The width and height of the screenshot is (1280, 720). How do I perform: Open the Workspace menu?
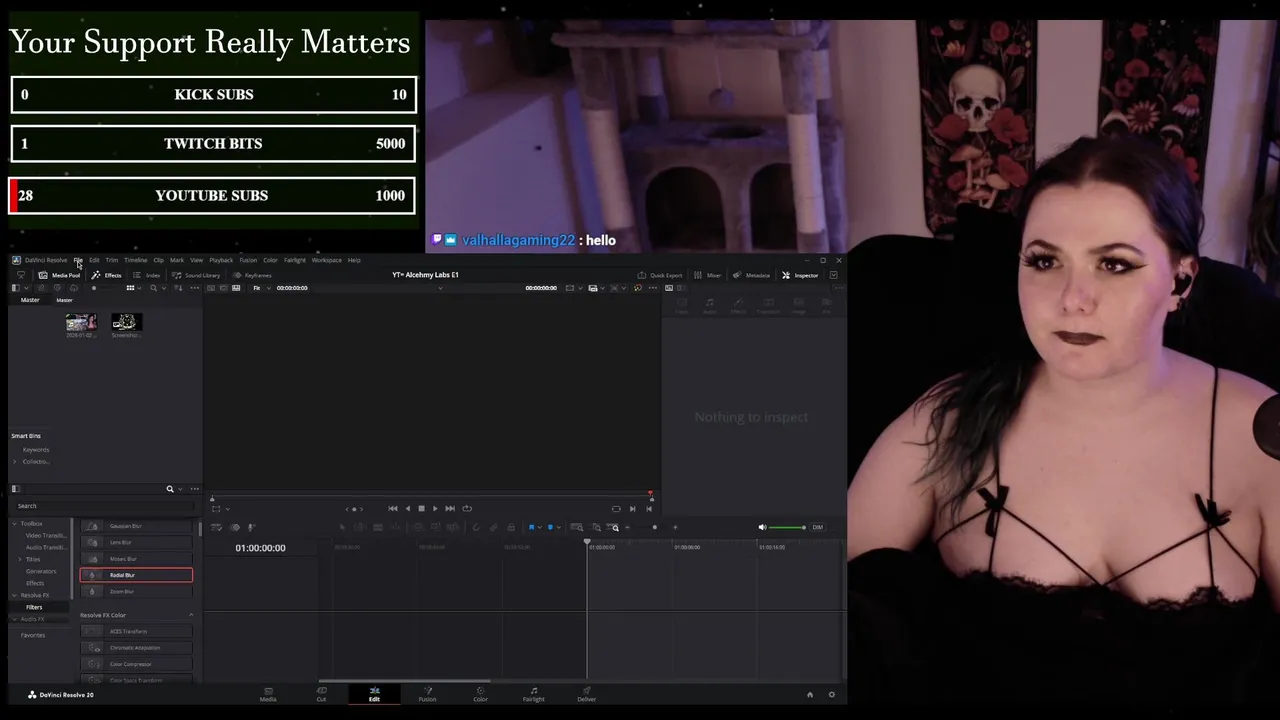click(326, 260)
